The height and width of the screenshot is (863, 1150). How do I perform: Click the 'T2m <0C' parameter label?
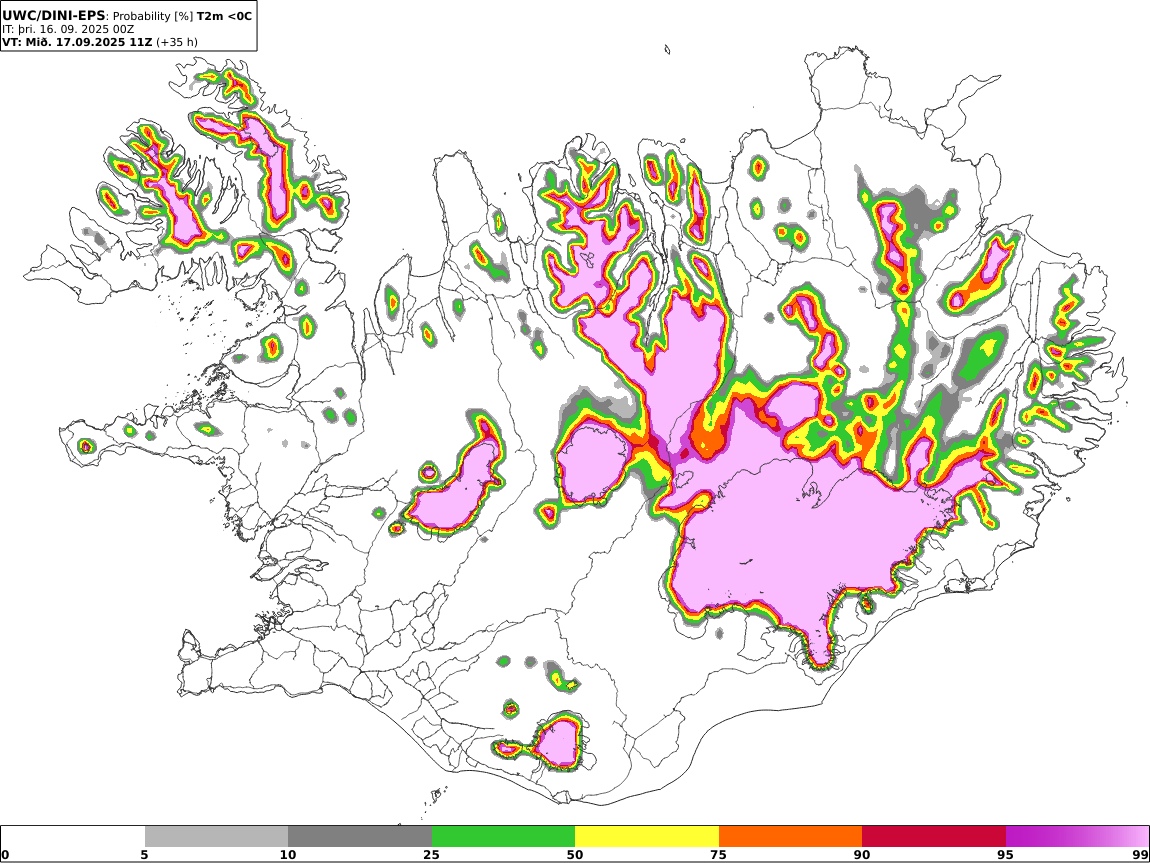(x=224, y=15)
